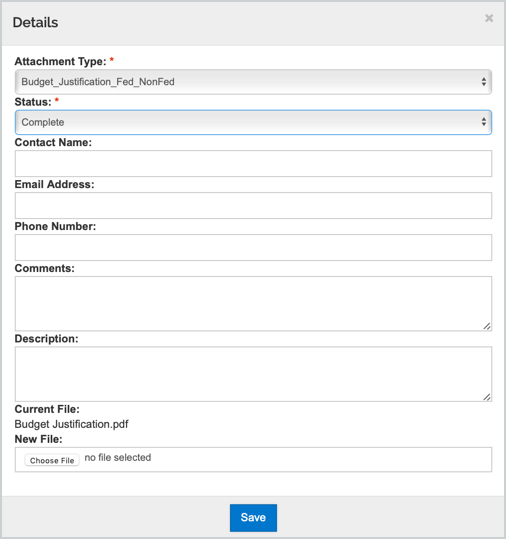
Task: Click inside the Description text area
Action: click(253, 374)
